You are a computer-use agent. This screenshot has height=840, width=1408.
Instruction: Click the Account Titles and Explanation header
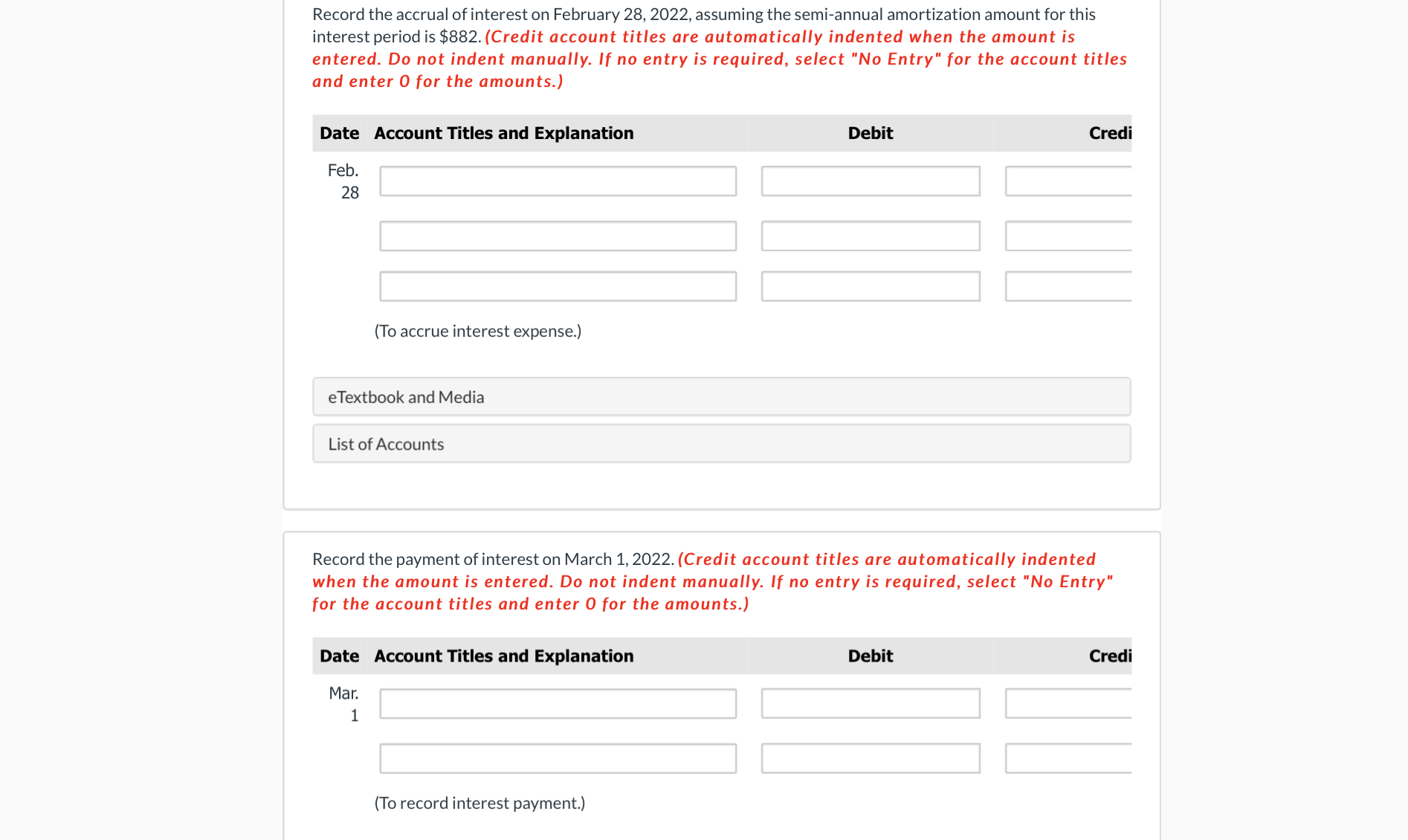coord(503,132)
